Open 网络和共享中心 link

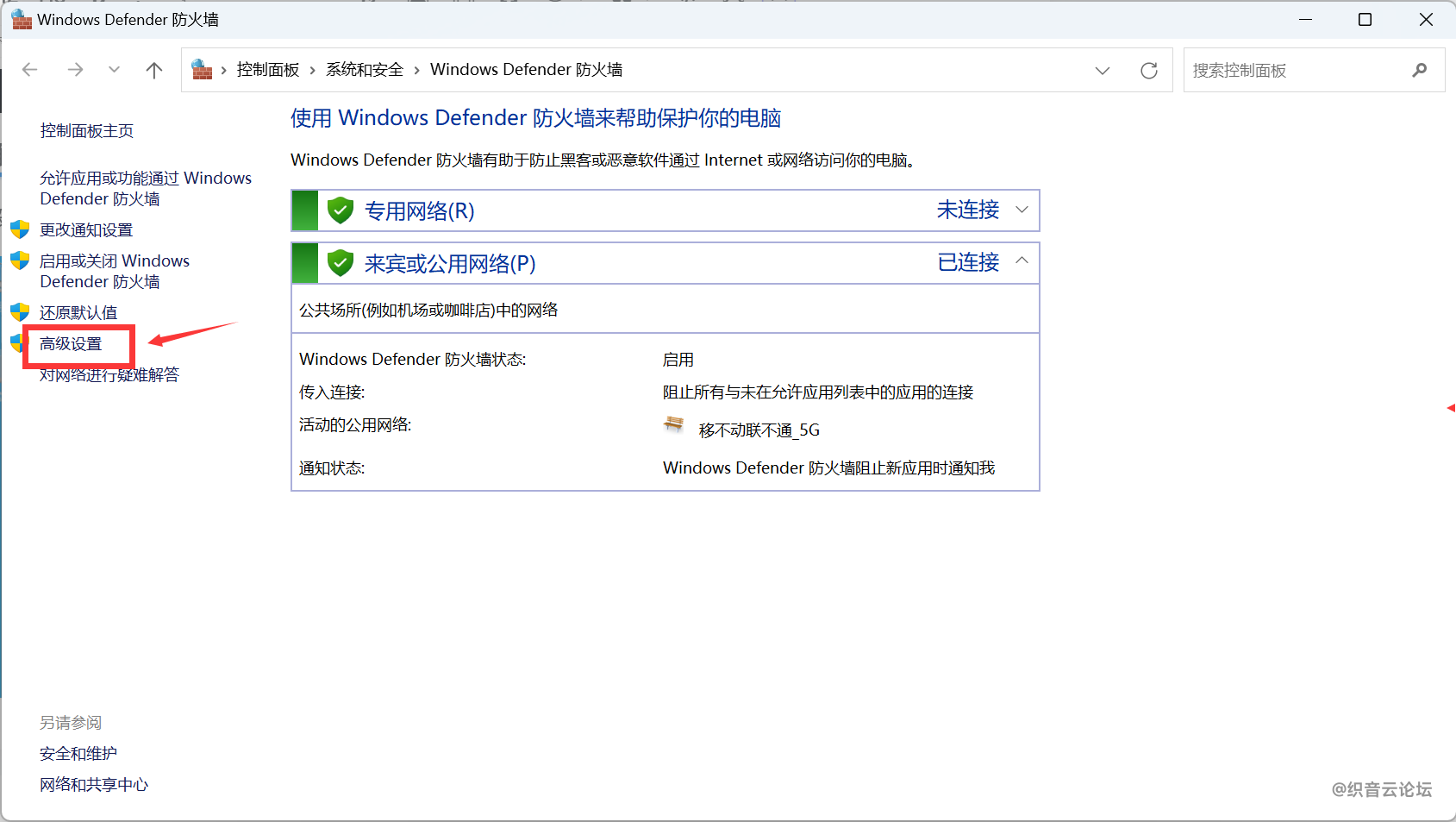click(94, 785)
